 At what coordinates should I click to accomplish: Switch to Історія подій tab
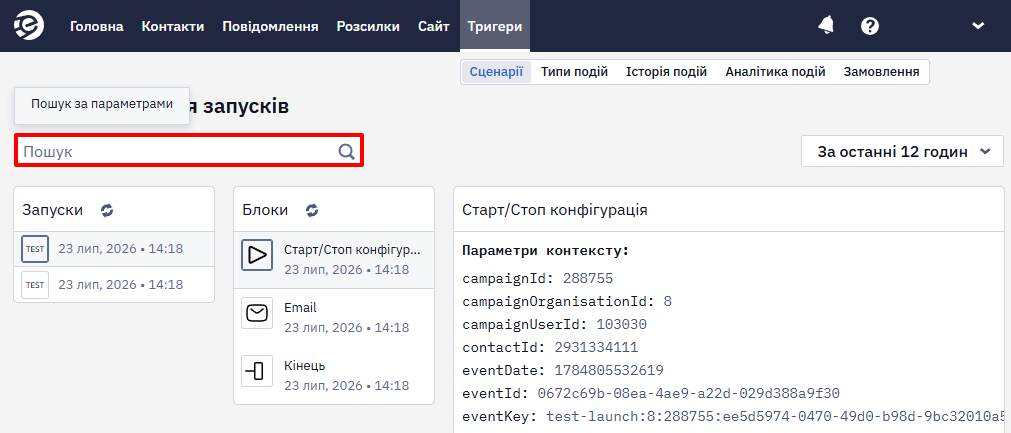click(666, 72)
